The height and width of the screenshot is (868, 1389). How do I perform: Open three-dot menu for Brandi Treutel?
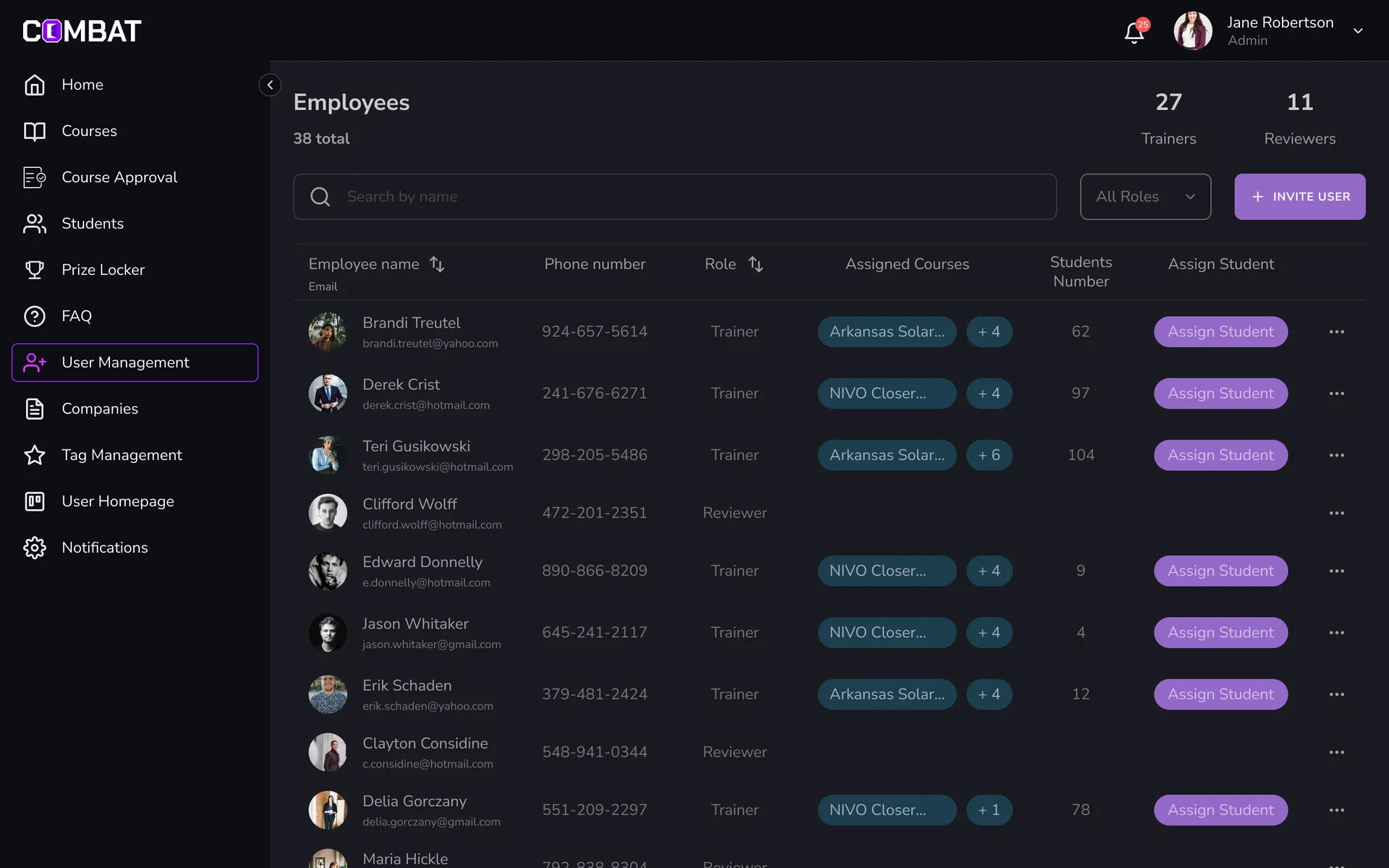(1336, 332)
